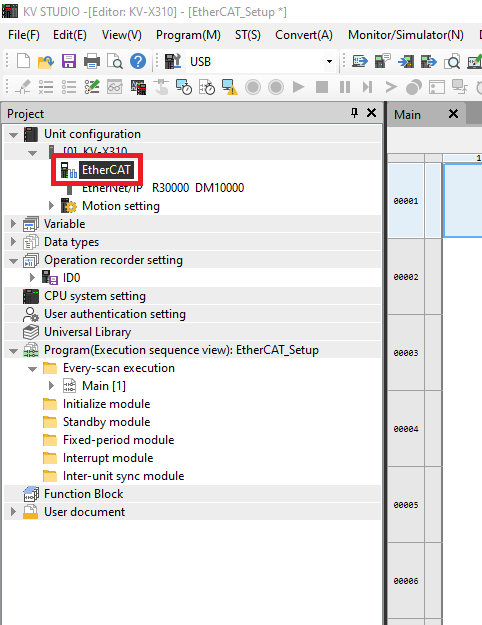Open the USB connection dropdown
The height and width of the screenshot is (625, 482).
(329, 61)
